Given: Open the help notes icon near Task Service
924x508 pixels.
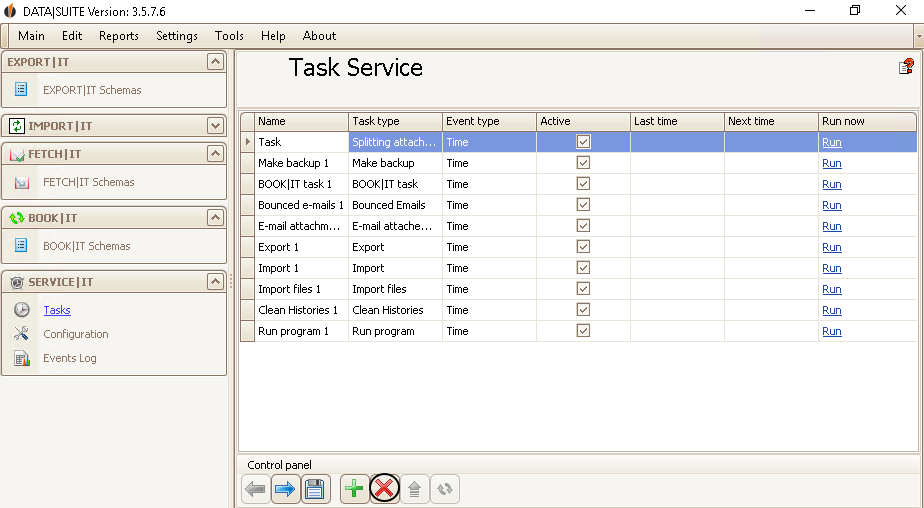Looking at the screenshot, I should pos(906,67).
